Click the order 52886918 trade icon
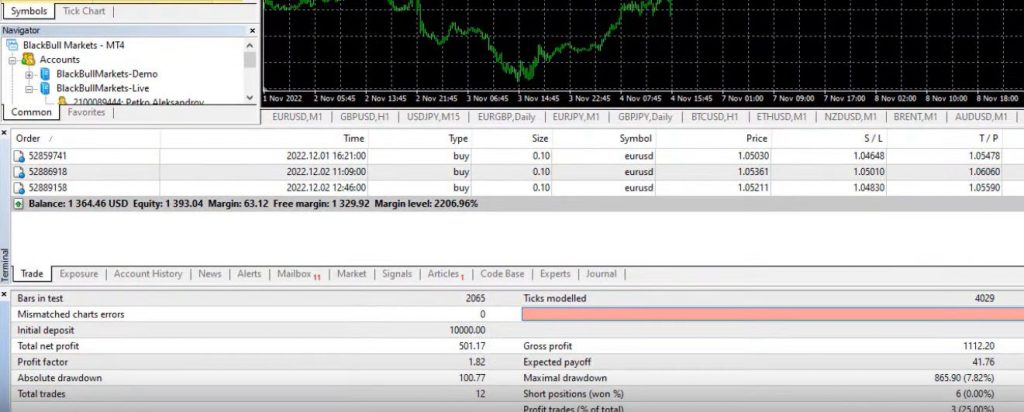 [18, 171]
